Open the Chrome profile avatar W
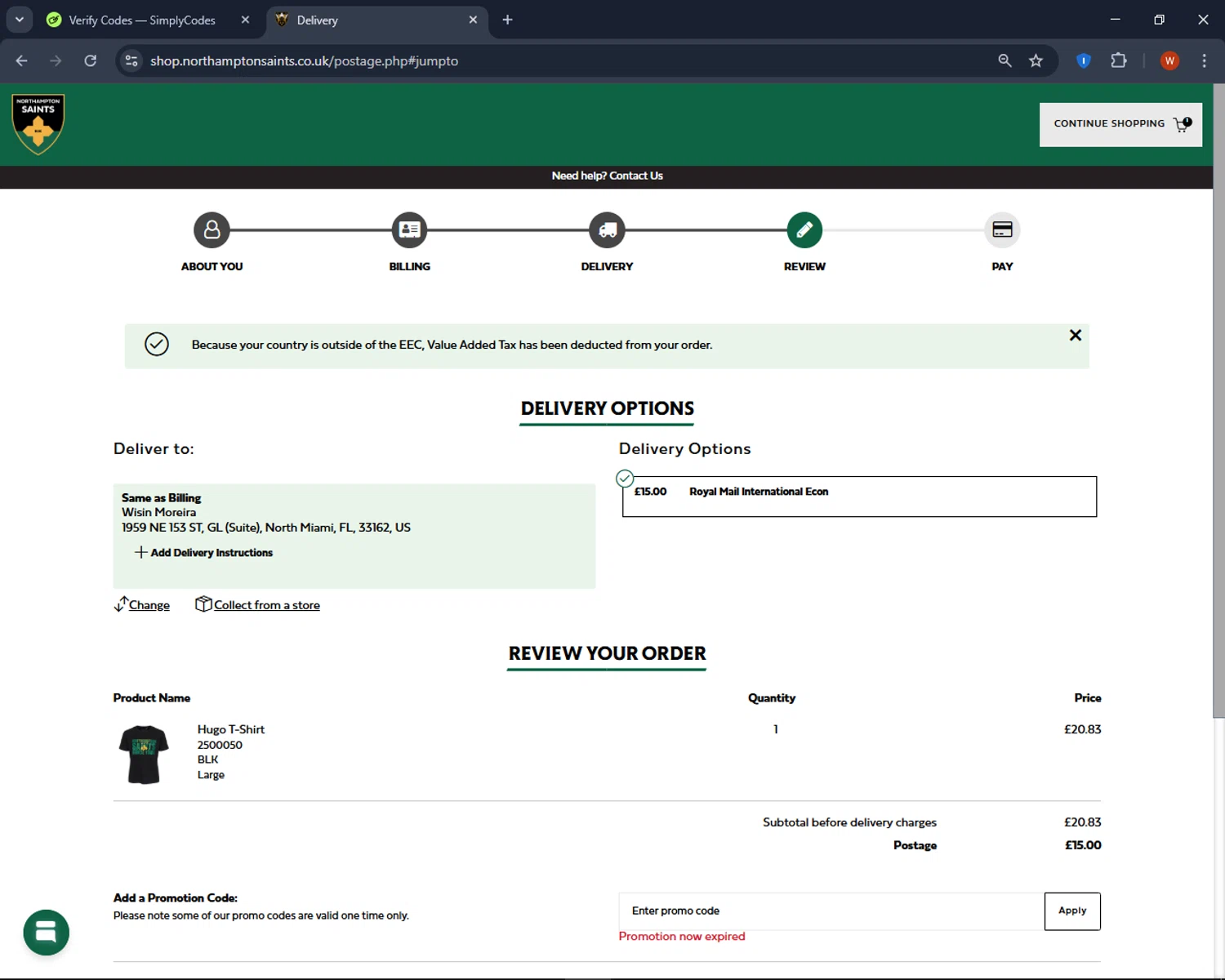 point(1169,60)
